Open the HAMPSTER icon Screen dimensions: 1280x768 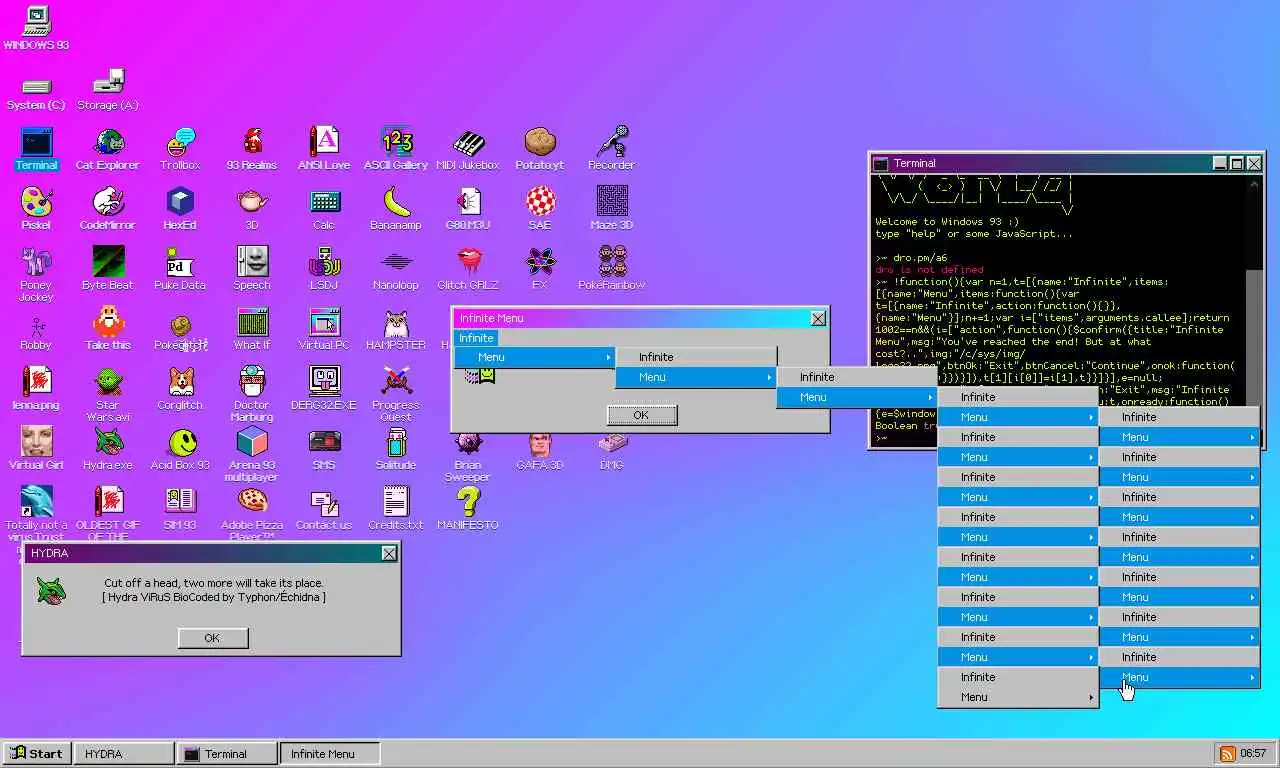click(396, 328)
